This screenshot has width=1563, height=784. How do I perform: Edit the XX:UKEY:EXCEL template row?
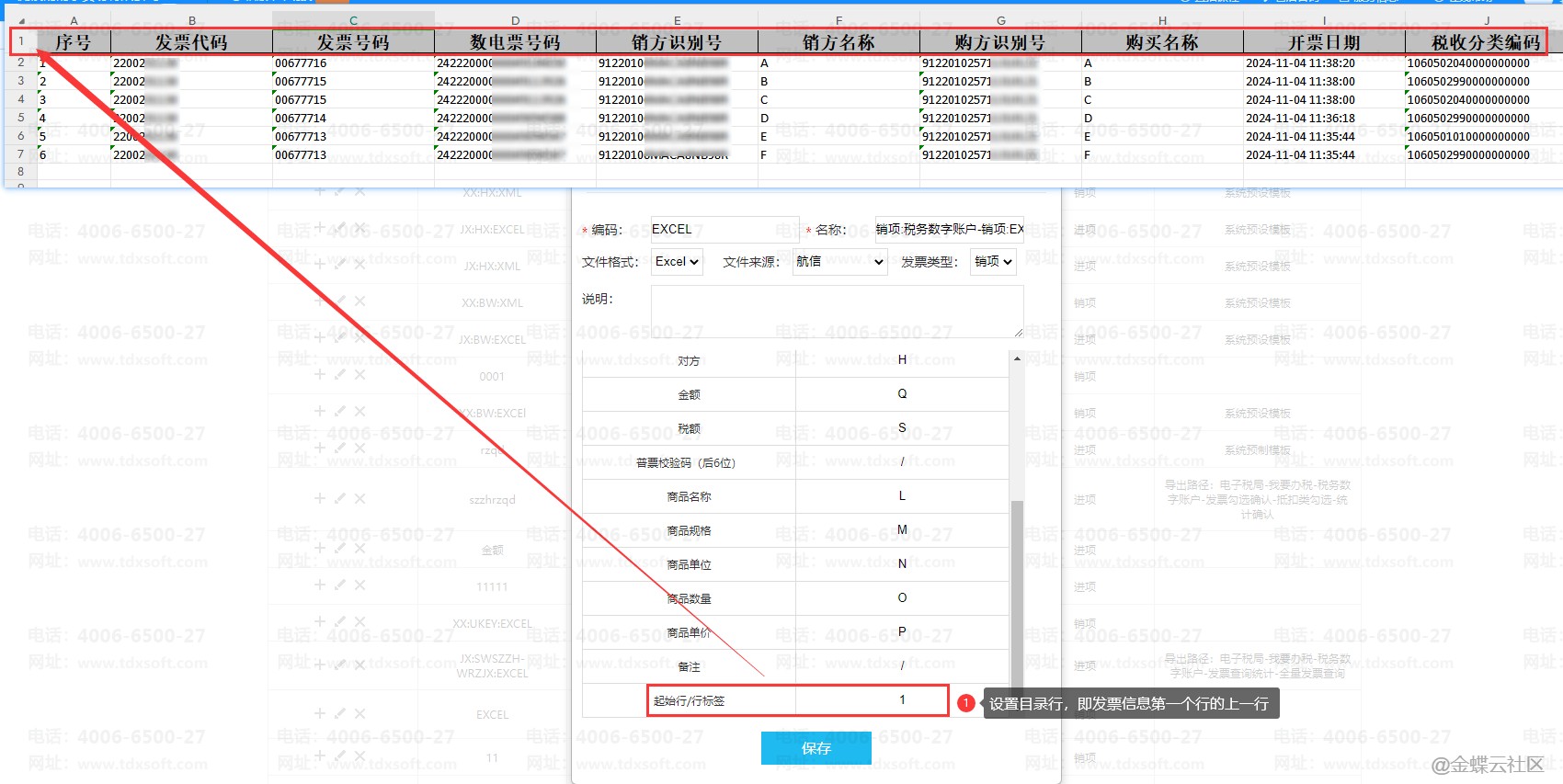[x=340, y=621]
